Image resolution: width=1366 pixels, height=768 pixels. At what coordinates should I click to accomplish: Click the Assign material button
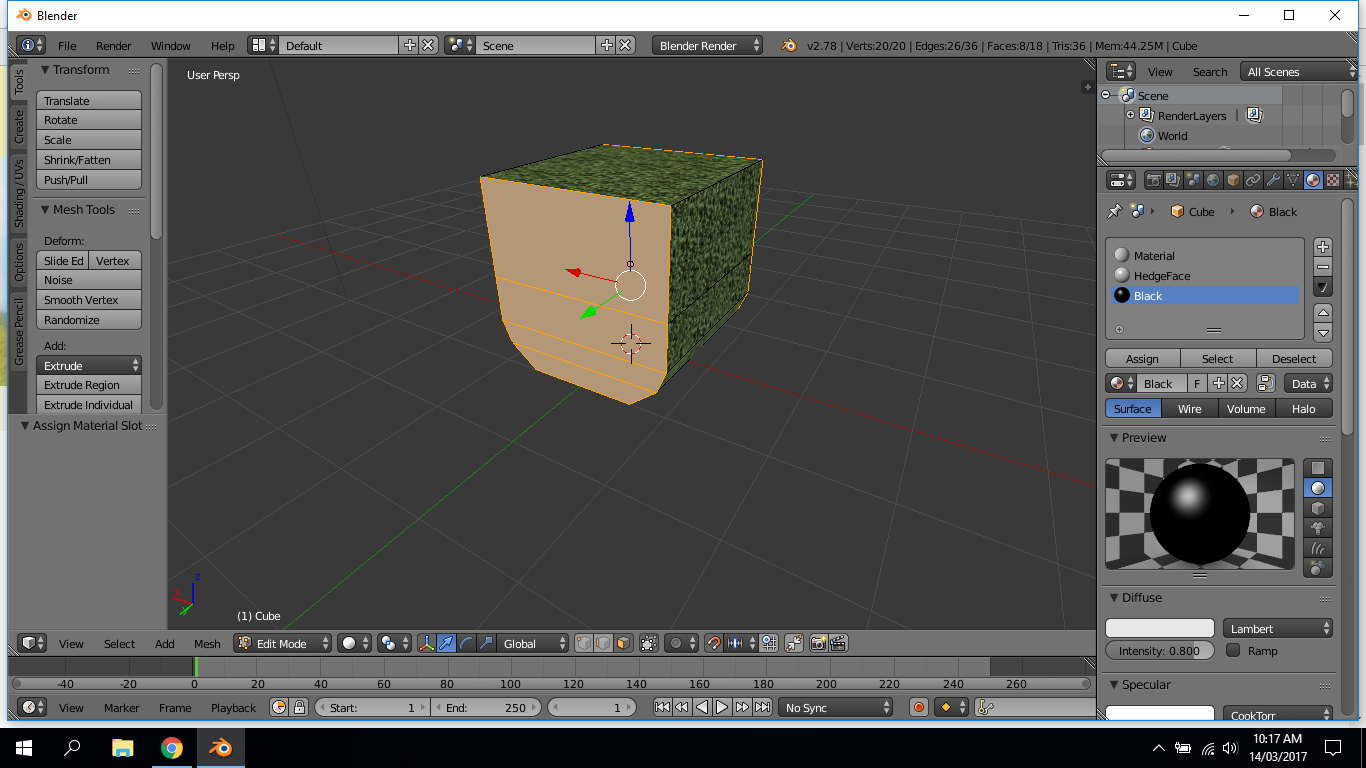point(1142,358)
